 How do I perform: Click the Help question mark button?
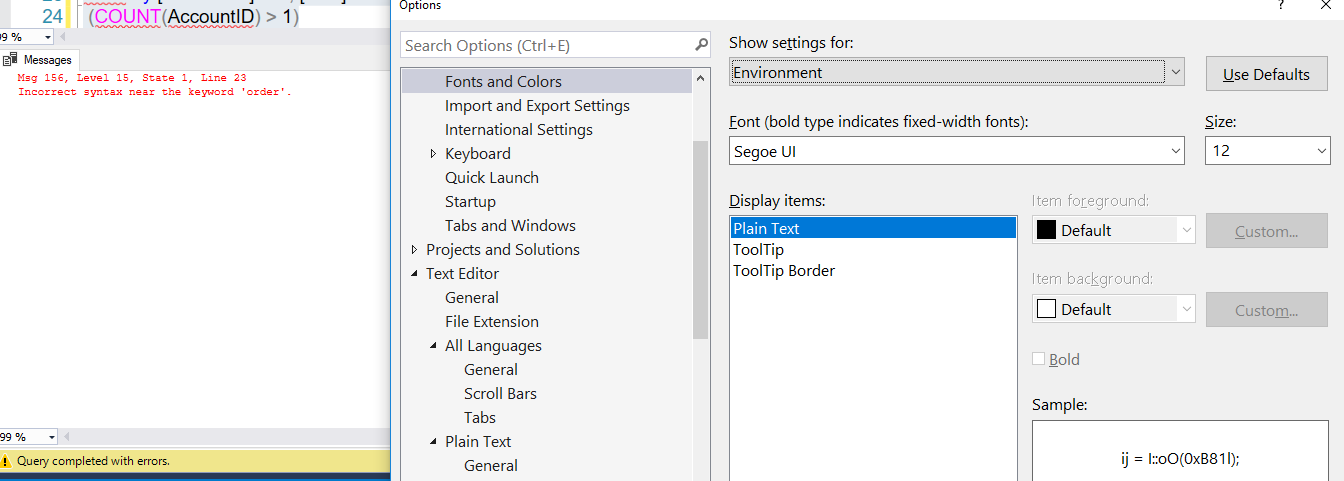1281,6
